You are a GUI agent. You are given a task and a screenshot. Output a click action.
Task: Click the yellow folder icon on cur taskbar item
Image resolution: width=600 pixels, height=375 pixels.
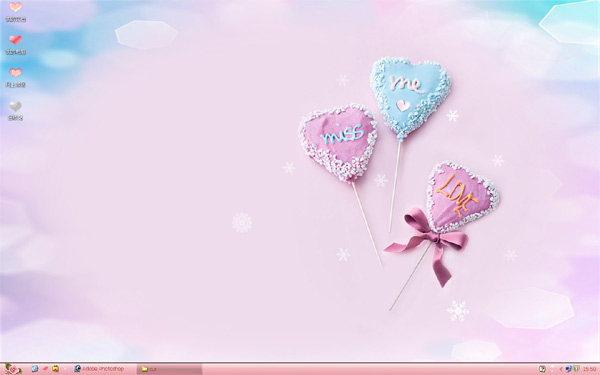click(x=144, y=369)
